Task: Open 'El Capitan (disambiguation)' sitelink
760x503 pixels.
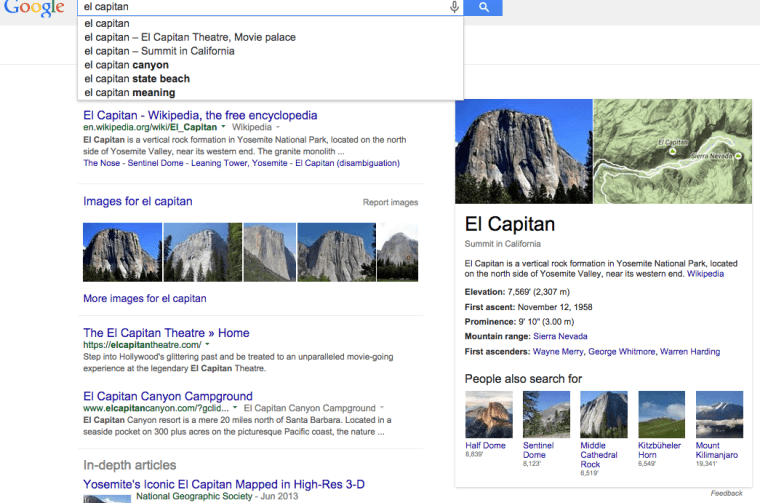Action: point(348,163)
